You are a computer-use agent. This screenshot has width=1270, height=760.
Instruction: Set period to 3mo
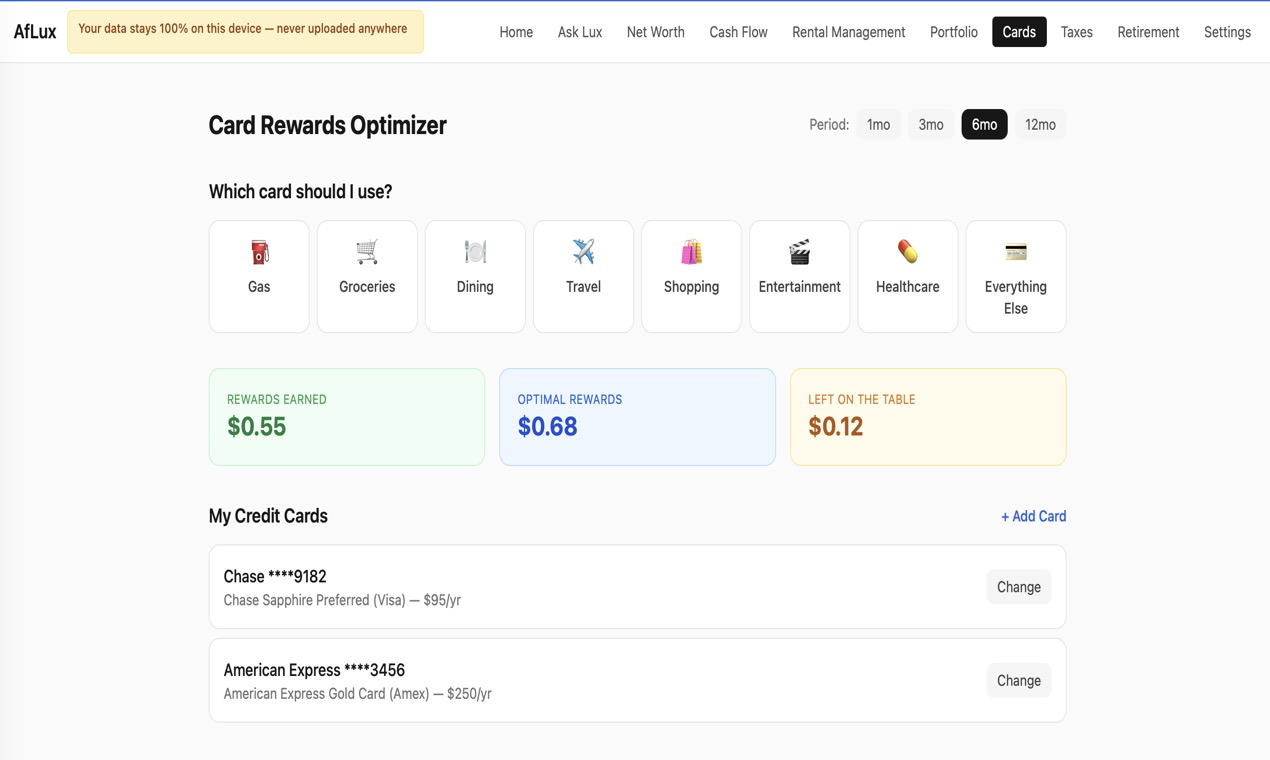pos(931,125)
